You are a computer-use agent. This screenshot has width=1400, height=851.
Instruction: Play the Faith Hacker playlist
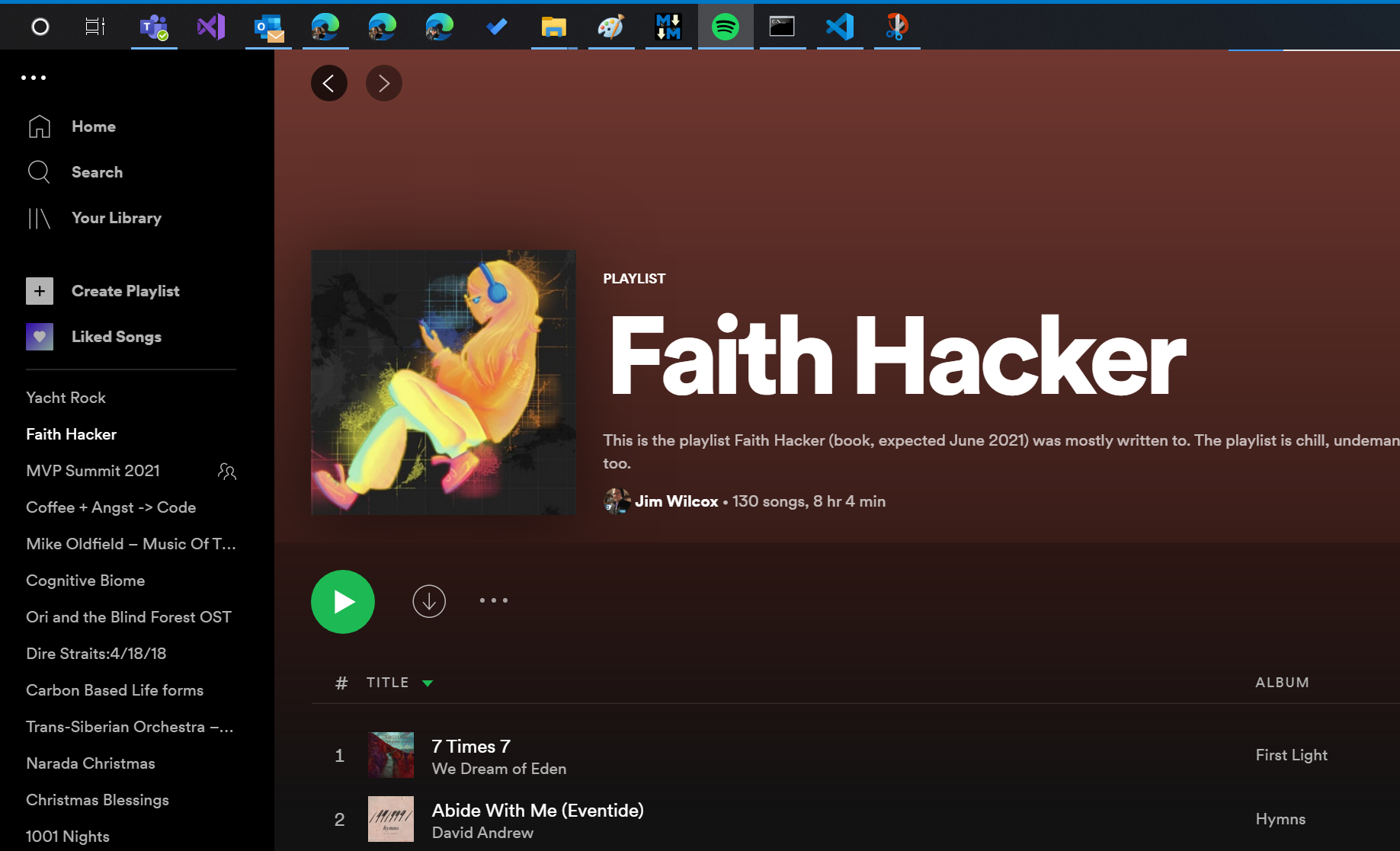click(343, 602)
